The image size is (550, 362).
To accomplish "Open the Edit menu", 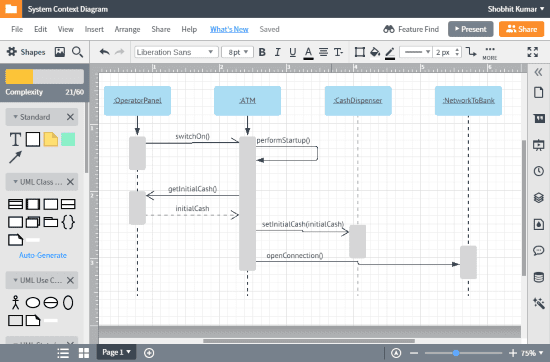I will coord(40,29).
